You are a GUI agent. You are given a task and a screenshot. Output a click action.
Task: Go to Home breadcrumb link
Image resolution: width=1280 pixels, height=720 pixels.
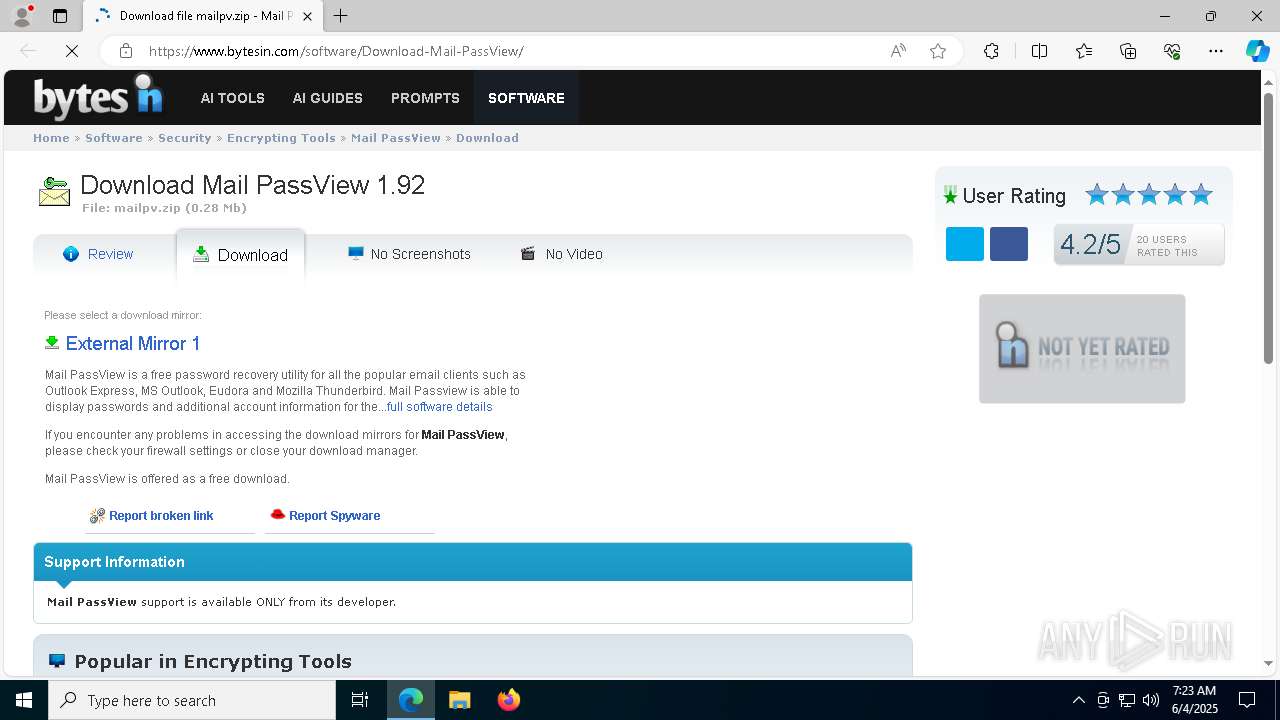pyautogui.click(x=51, y=138)
